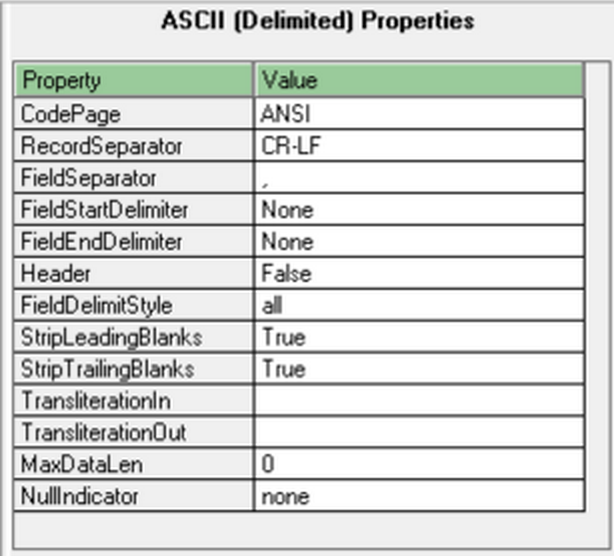Click the empty TransliterationOut value cell
Screen dimensions: 614x556
pyautogui.click(x=418, y=433)
